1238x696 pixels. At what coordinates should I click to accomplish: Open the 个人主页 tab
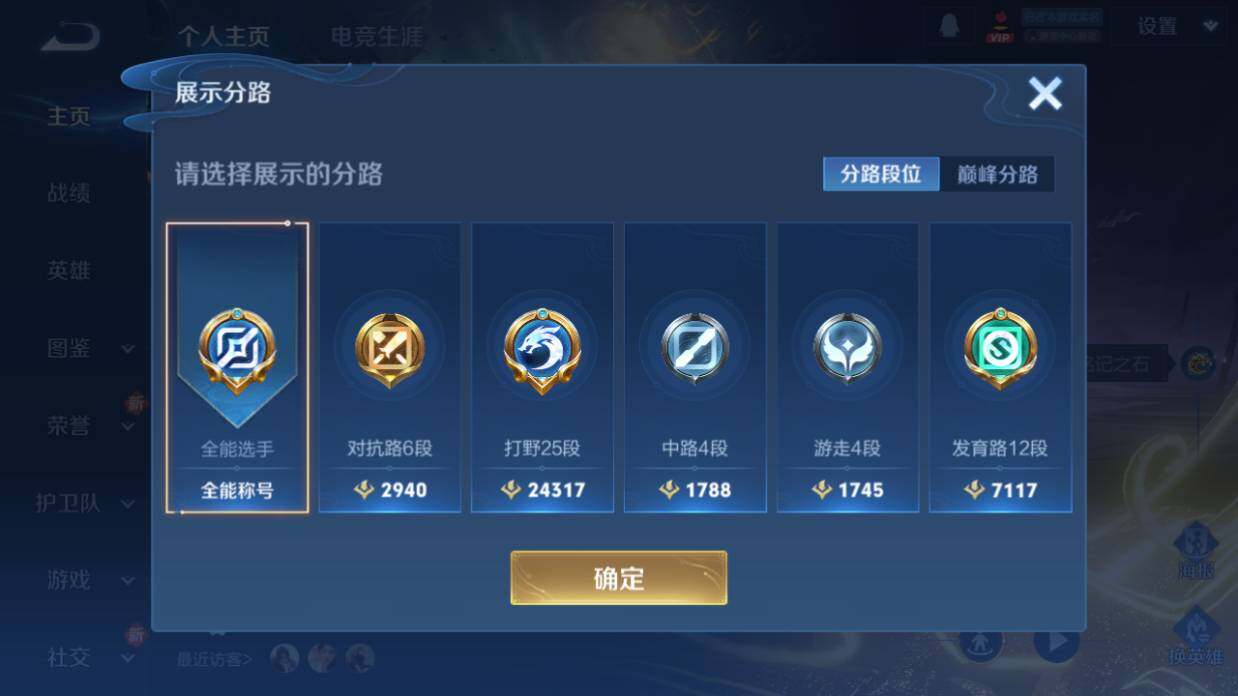(224, 37)
